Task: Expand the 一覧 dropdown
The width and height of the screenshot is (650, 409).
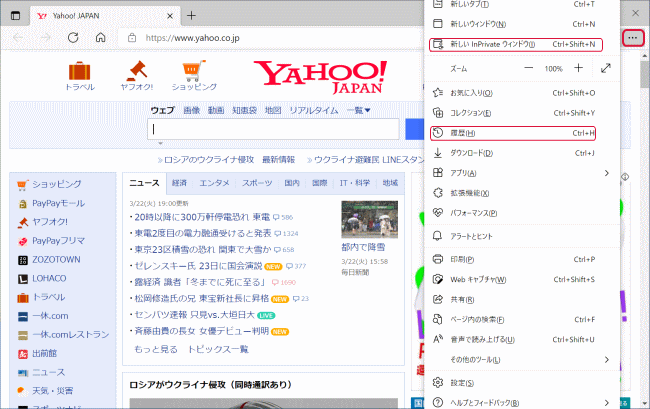Action: [359, 110]
